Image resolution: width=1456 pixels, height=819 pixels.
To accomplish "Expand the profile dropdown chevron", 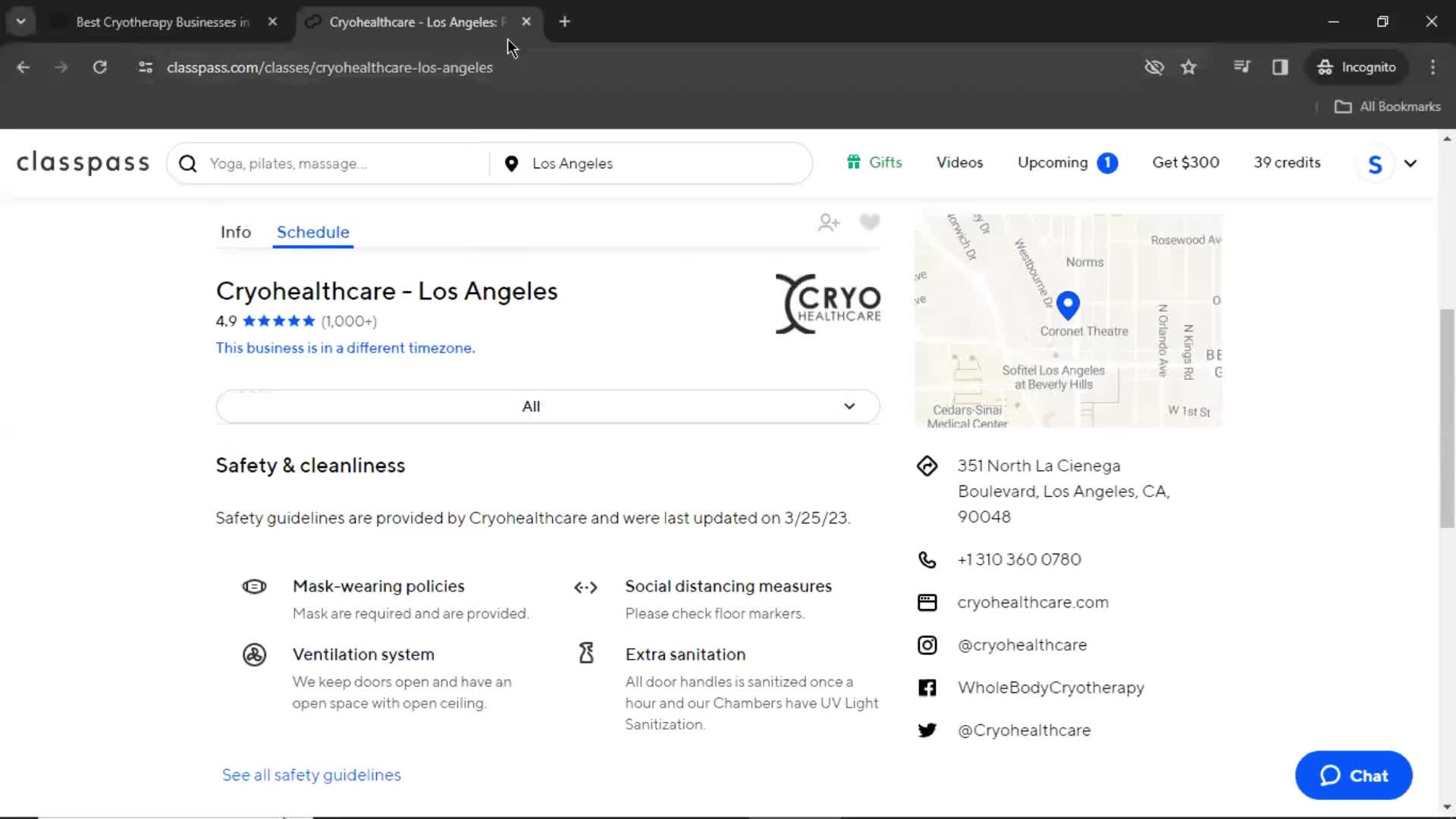I will pyautogui.click(x=1410, y=164).
